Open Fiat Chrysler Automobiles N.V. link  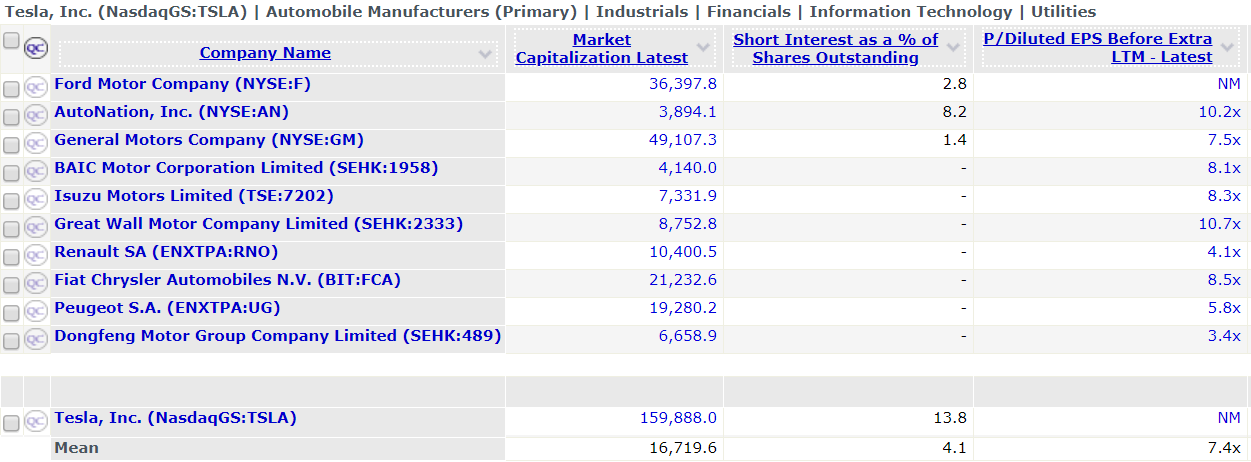(227, 280)
